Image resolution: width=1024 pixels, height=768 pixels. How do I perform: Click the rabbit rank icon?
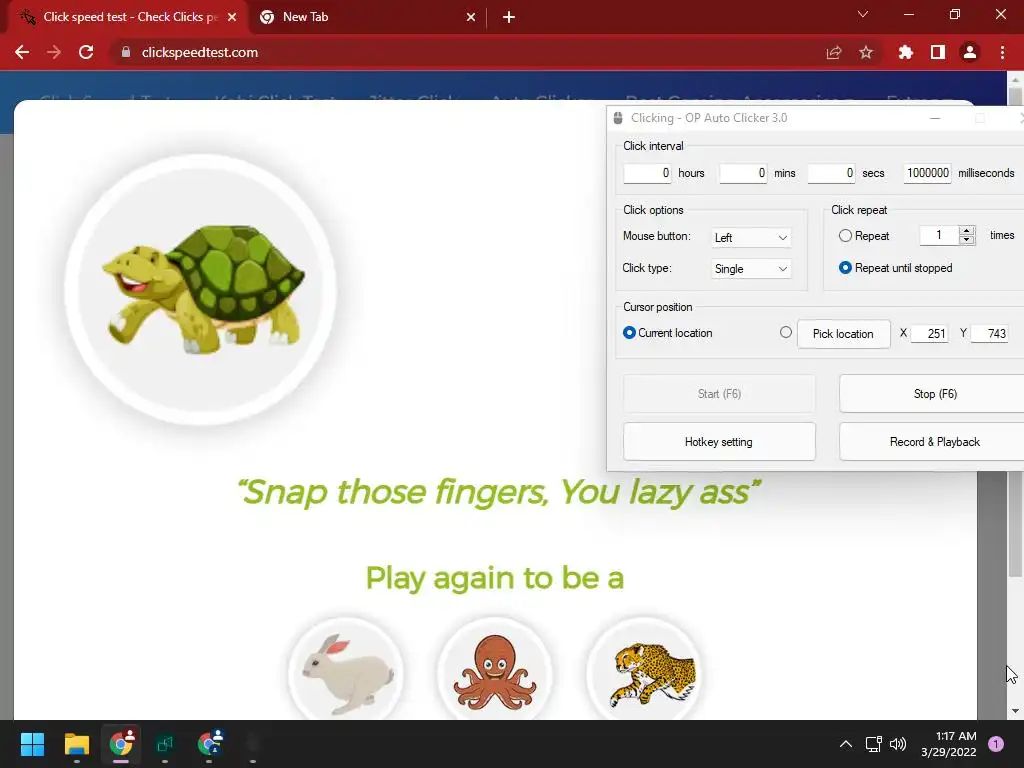347,672
